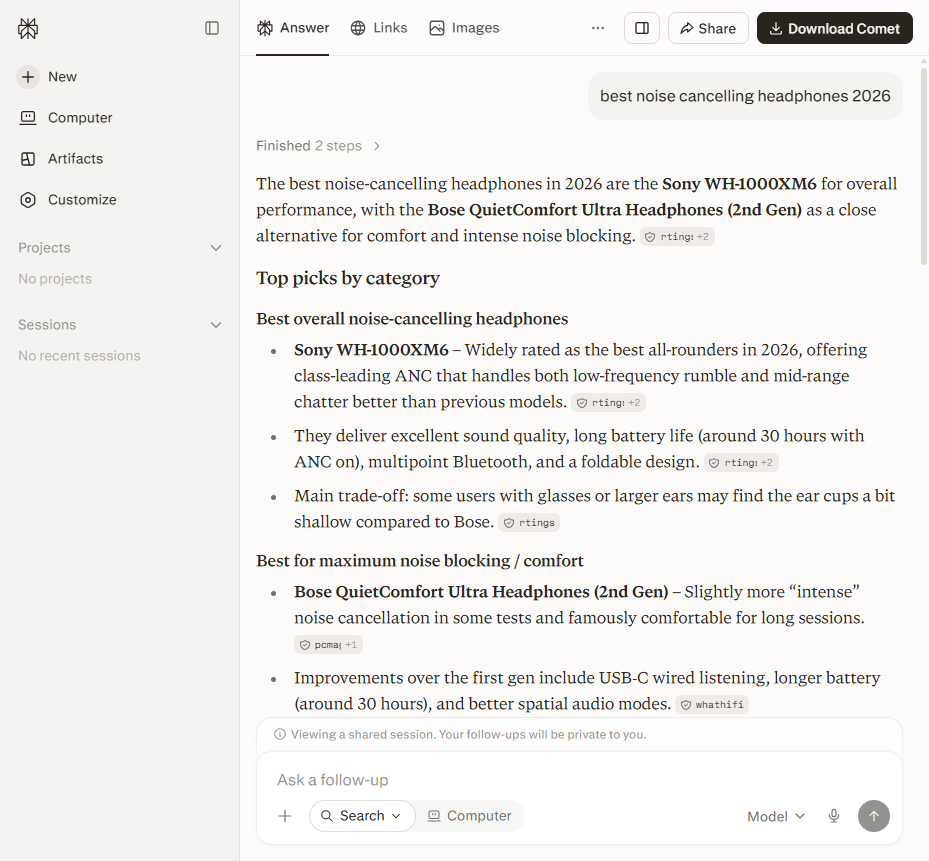Screen dimensions: 929x861
Task: Click the picture icon on Images tab
Action: click(x=437, y=28)
